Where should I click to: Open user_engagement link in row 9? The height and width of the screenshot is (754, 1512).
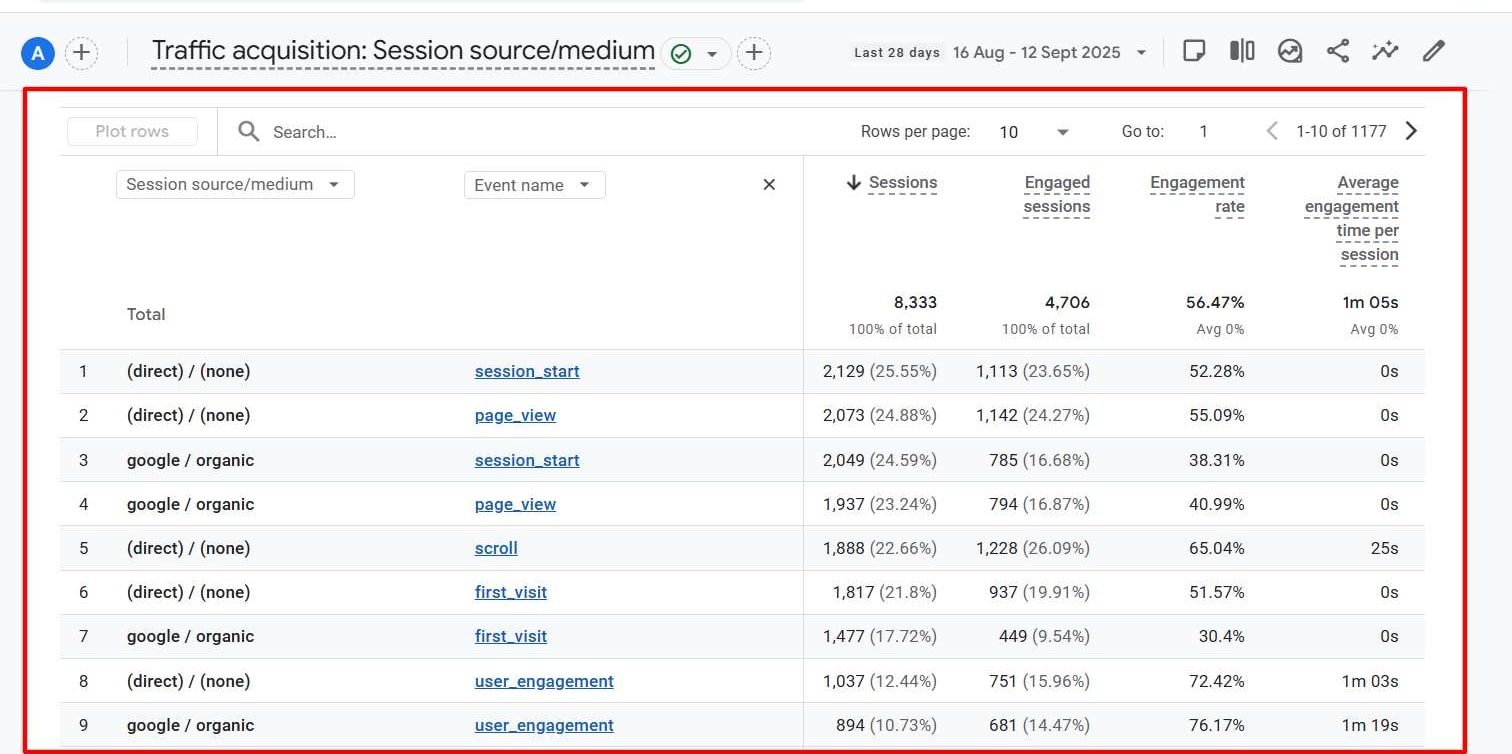pos(544,725)
